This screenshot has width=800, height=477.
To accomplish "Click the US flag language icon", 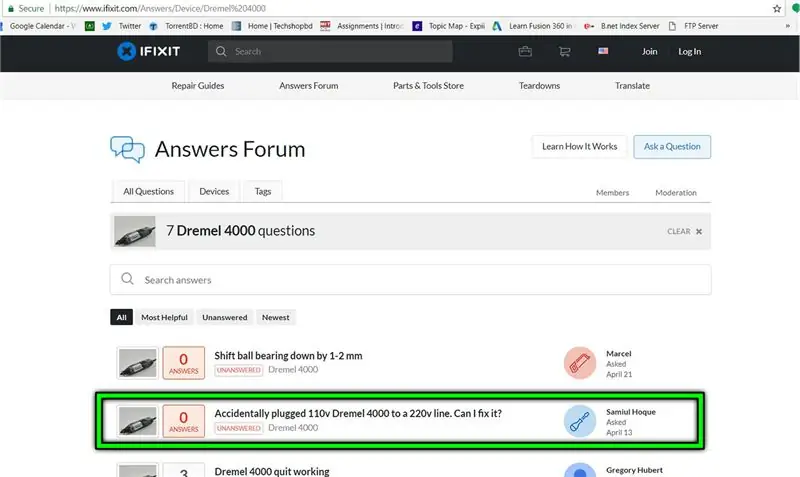I will click(x=603, y=51).
